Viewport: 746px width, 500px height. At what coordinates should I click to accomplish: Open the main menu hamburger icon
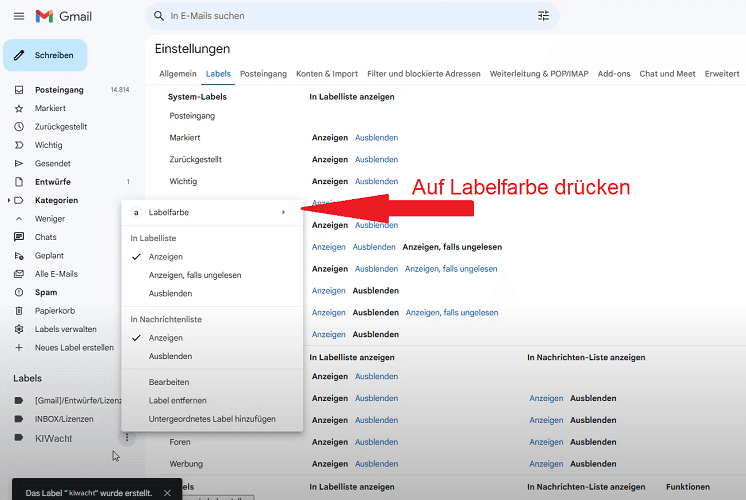(19, 16)
